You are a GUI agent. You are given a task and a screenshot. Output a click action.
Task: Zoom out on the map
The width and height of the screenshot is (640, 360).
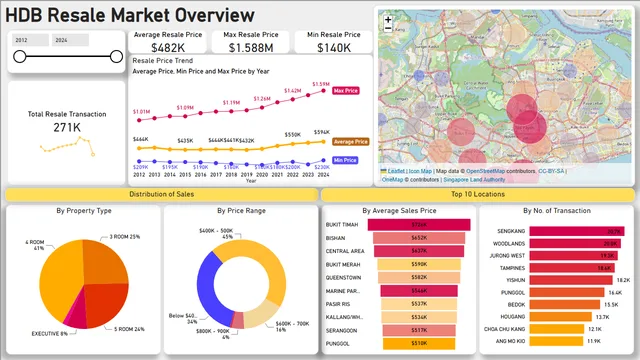point(388,28)
